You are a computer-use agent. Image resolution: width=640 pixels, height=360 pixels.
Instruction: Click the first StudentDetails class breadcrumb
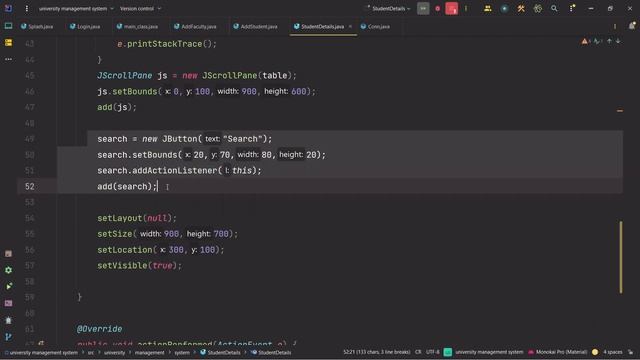click(220, 353)
